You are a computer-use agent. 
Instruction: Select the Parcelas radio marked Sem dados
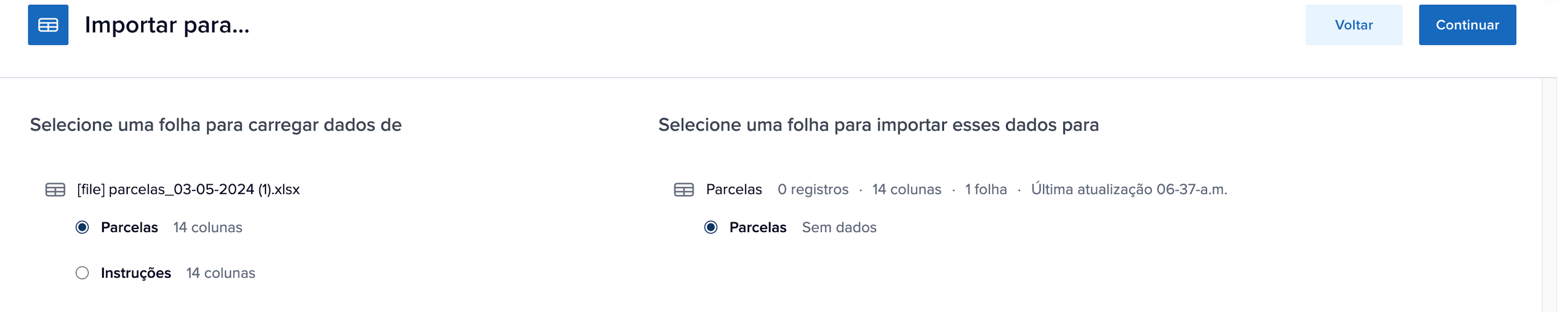click(x=711, y=227)
